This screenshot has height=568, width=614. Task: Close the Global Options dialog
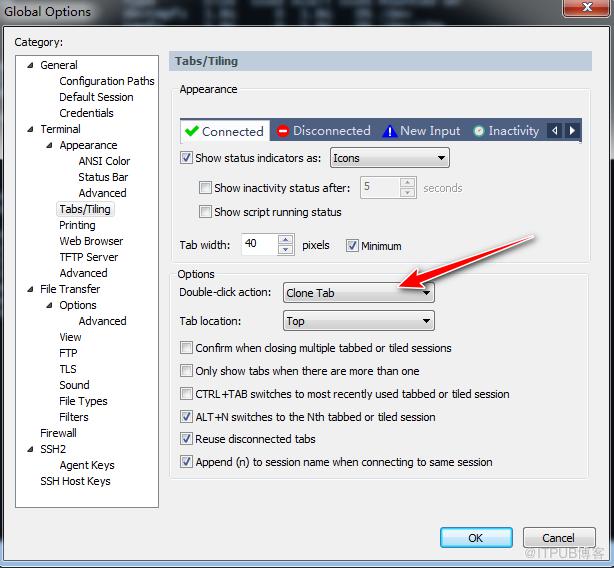(586, 7)
